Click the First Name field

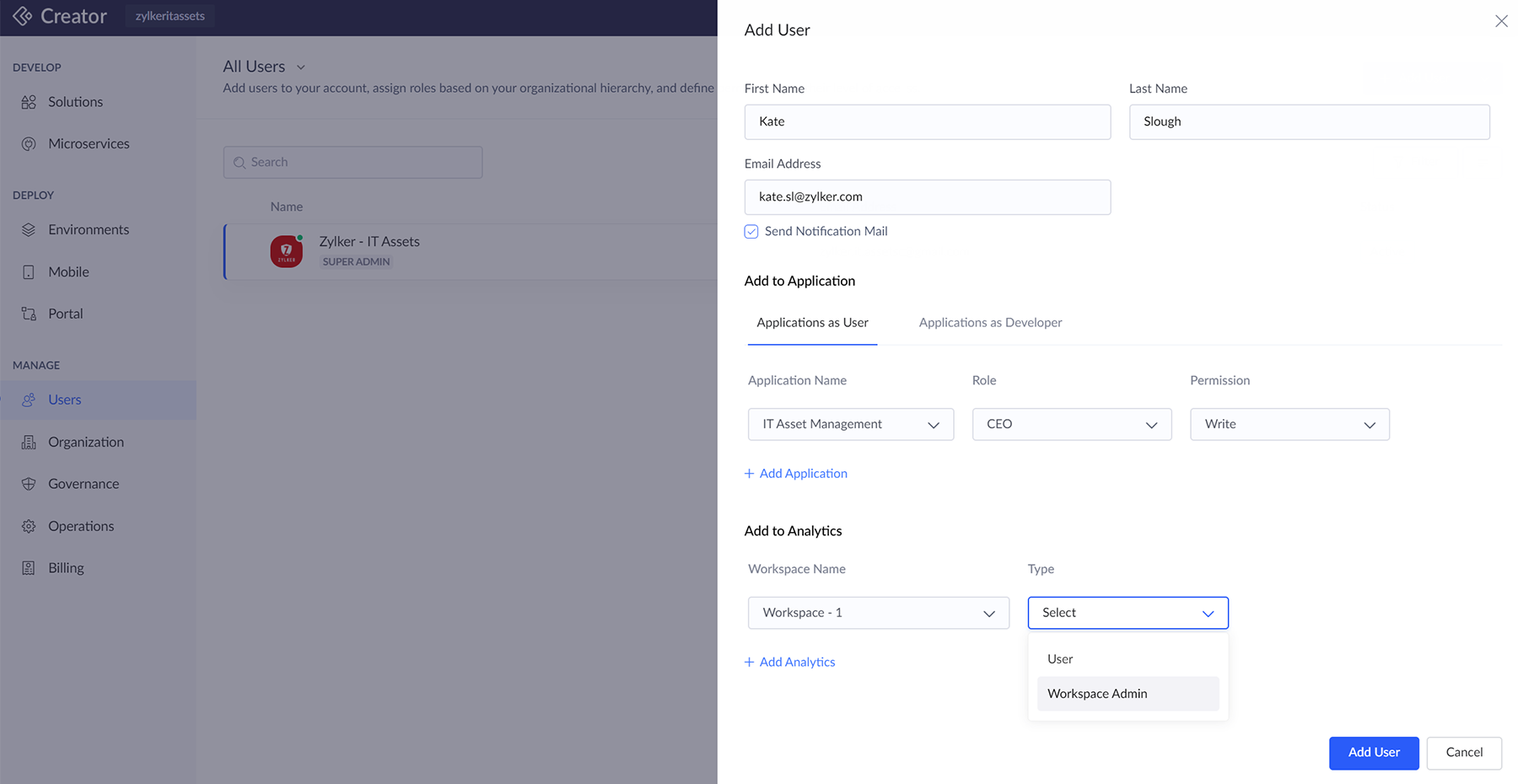(x=928, y=122)
